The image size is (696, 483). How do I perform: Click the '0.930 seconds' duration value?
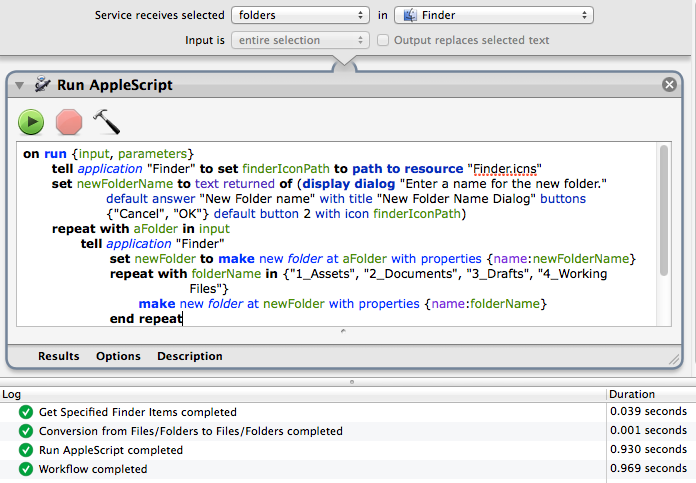pyautogui.click(x=648, y=450)
